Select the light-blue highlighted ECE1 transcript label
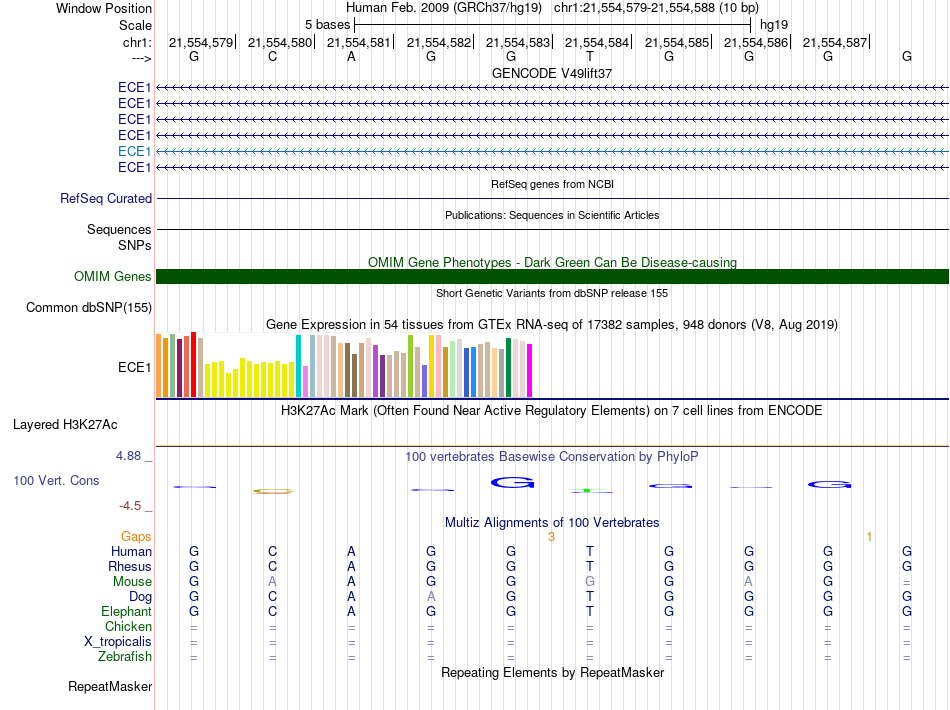The width and height of the screenshot is (950, 710). (134, 151)
